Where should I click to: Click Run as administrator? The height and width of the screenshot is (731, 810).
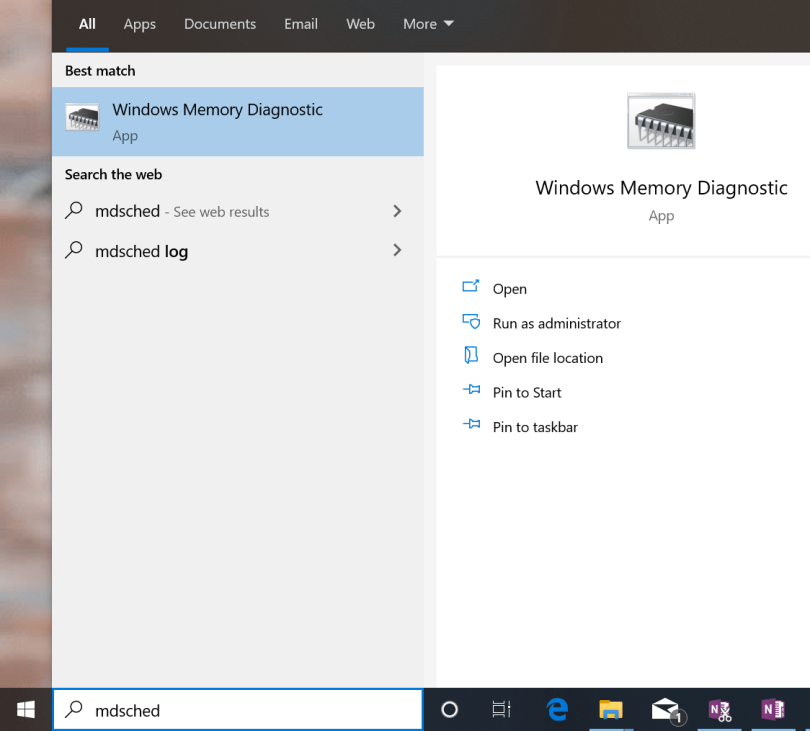point(556,323)
